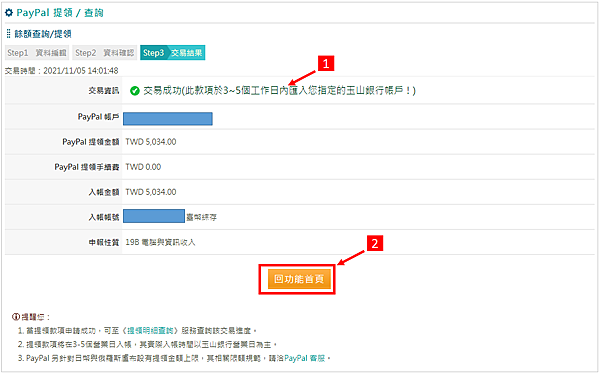
Task: Click the info icon before 提醒您
Action: 16,317
